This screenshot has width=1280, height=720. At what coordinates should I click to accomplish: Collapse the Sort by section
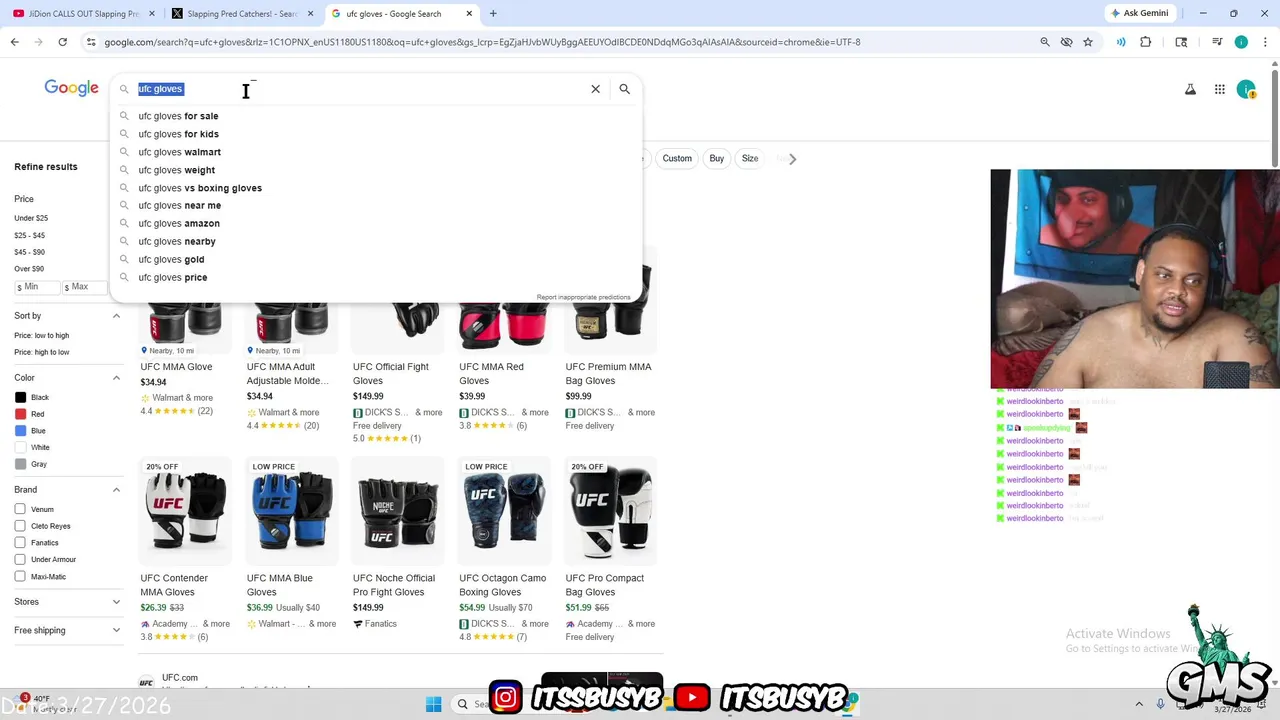(116, 316)
